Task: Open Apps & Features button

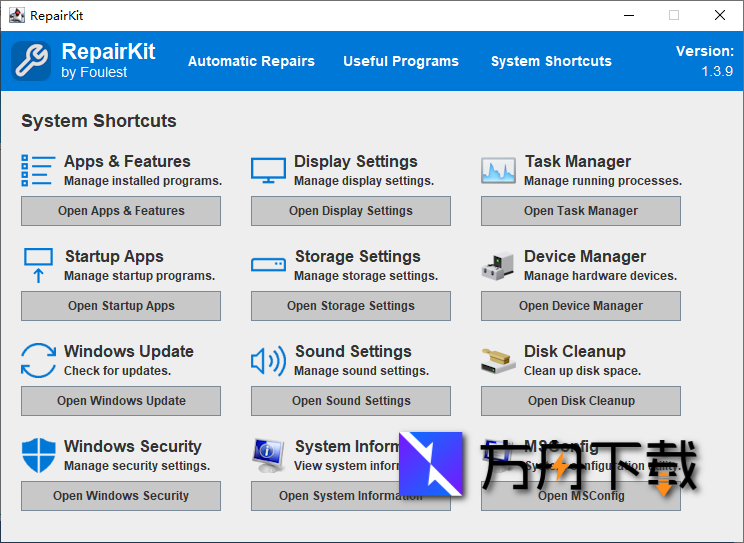Action: click(121, 211)
